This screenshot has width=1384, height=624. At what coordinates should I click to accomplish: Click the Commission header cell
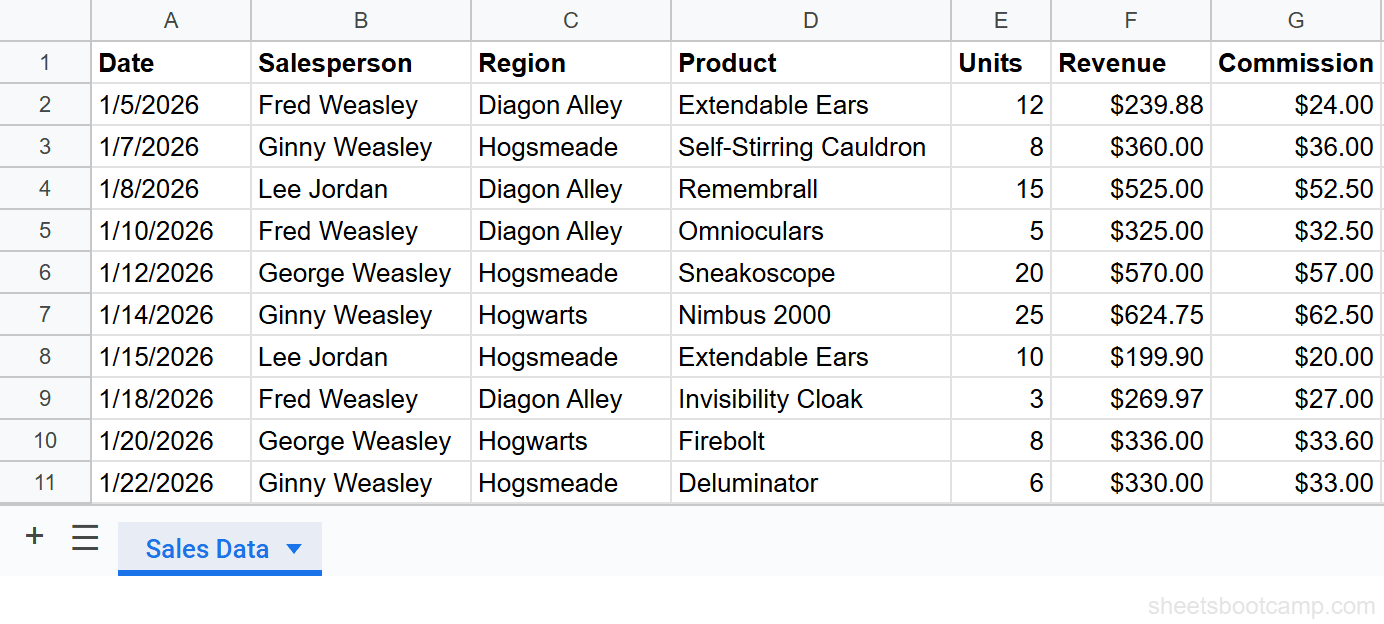point(1295,62)
